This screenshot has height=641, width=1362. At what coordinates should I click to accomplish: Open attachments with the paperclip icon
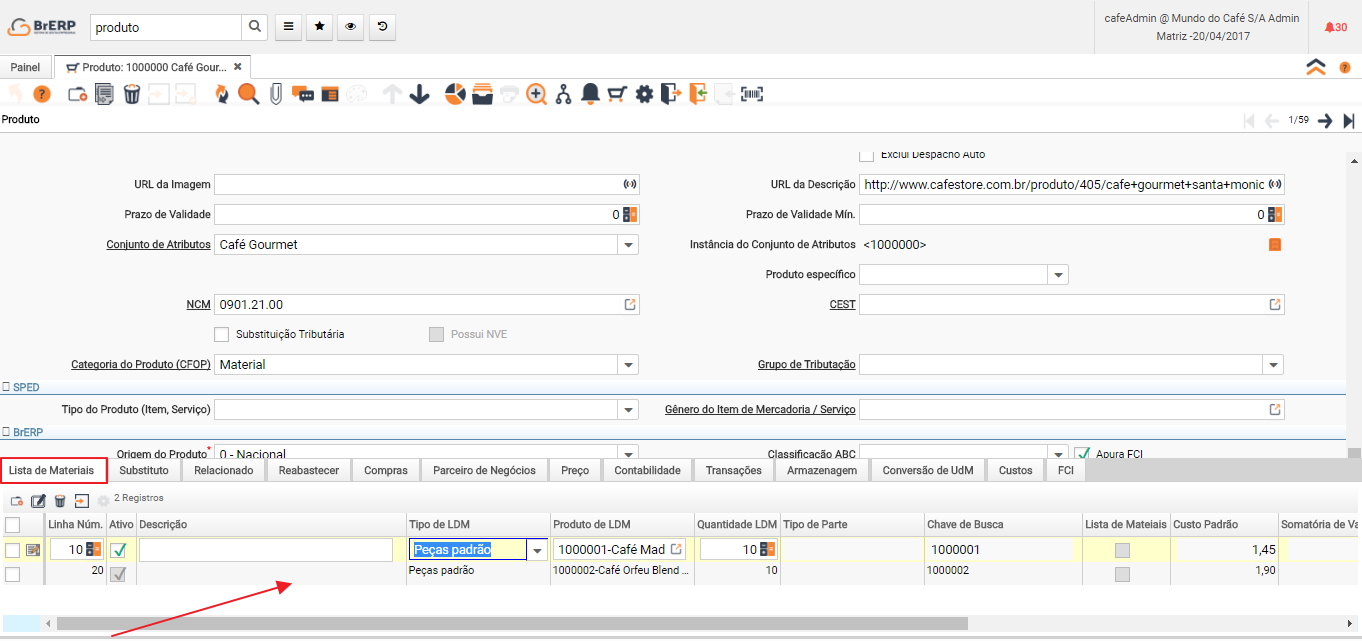(x=275, y=94)
